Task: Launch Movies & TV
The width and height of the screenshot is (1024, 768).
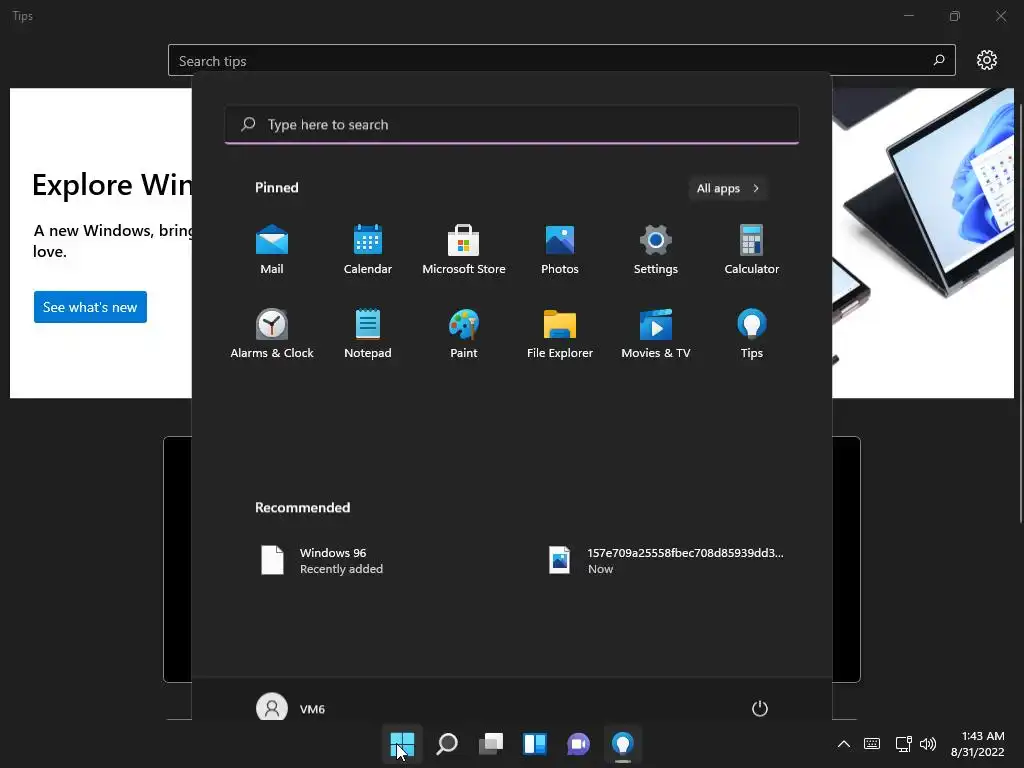Action: click(656, 334)
